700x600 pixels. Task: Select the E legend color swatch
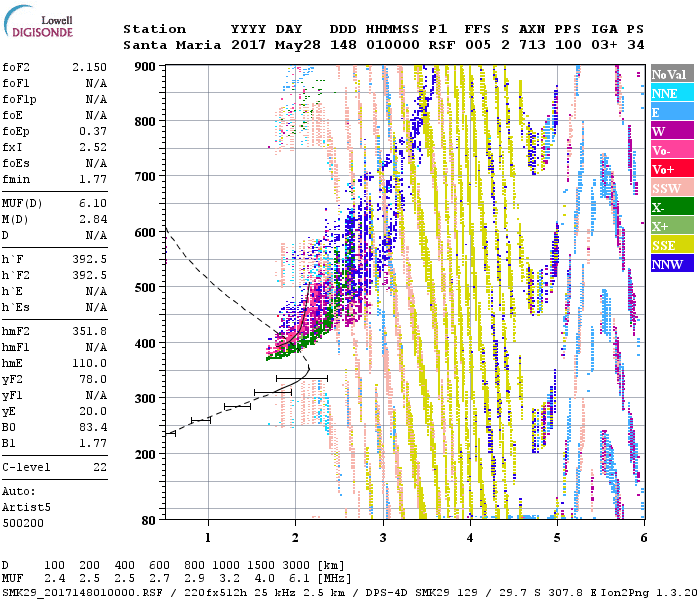click(672, 112)
